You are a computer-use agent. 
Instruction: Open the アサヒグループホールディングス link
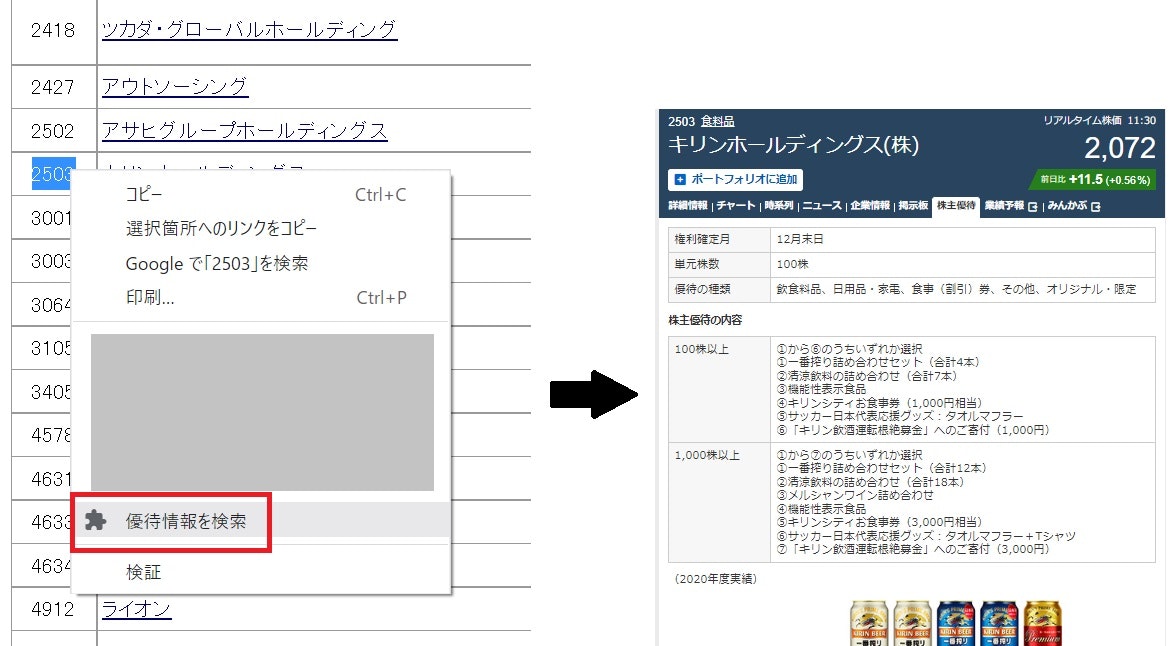pos(244,131)
